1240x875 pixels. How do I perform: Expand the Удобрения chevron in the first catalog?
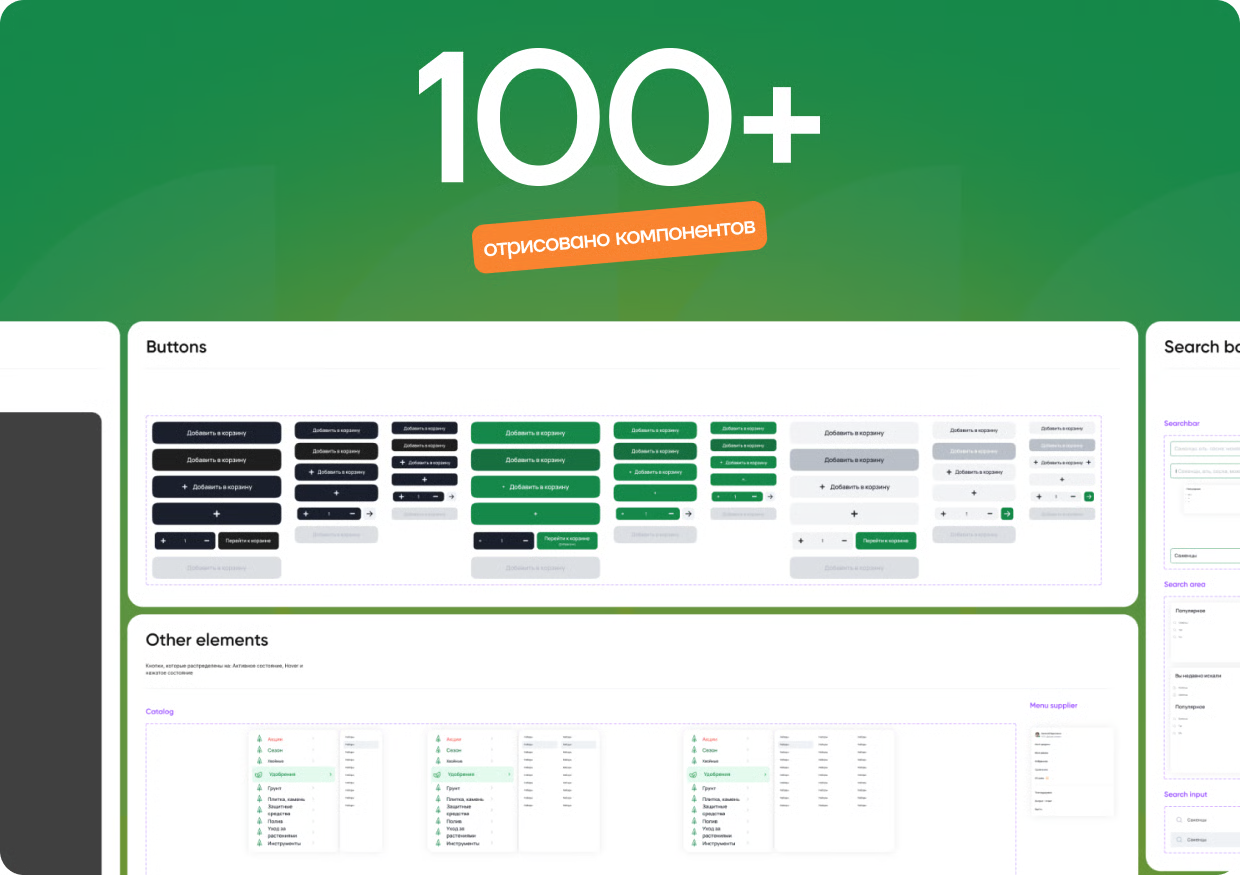coord(330,774)
